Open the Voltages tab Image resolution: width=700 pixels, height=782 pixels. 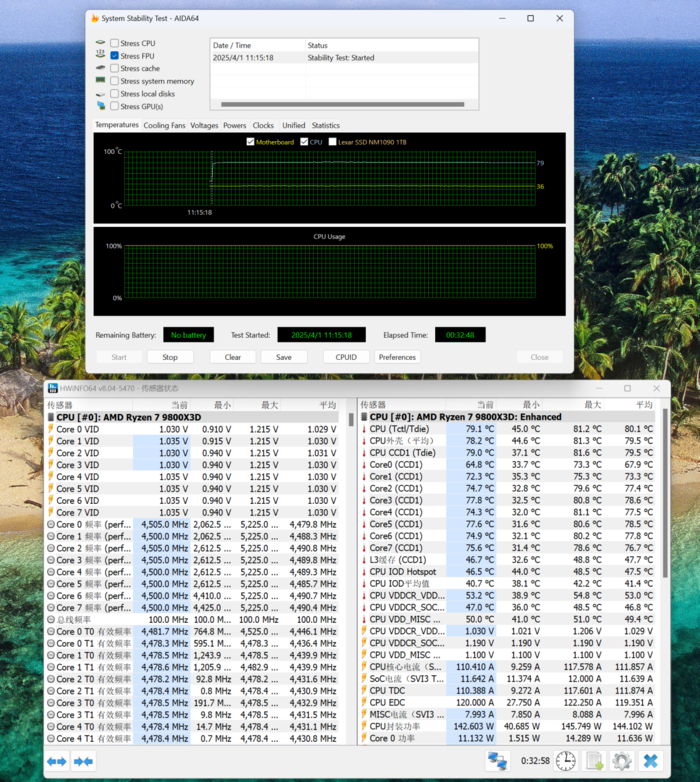point(204,126)
